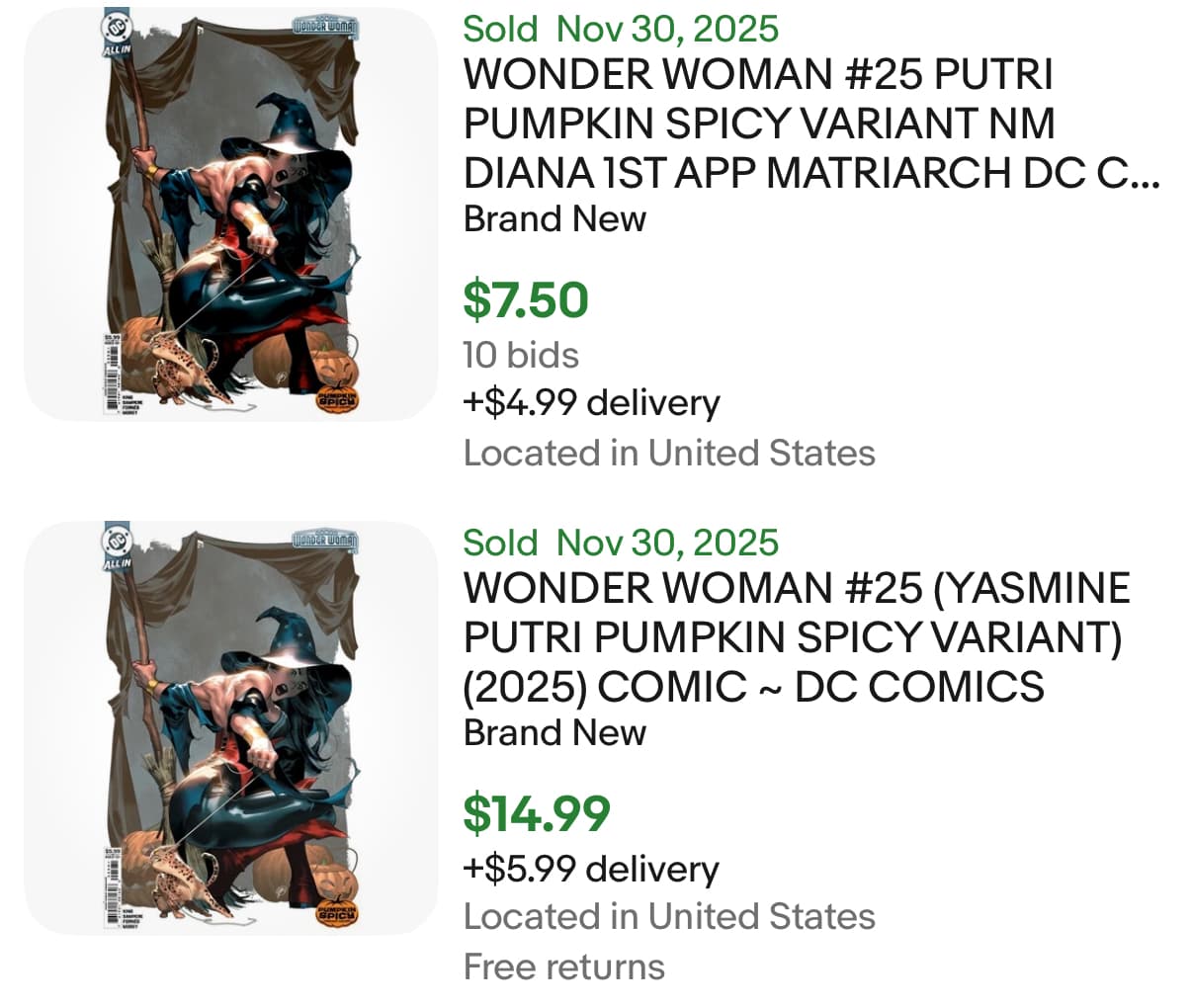Screen dimensions: 1192x1008
Task: Click the first Sold Nov 30, 2025 label
Action: click(x=621, y=29)
